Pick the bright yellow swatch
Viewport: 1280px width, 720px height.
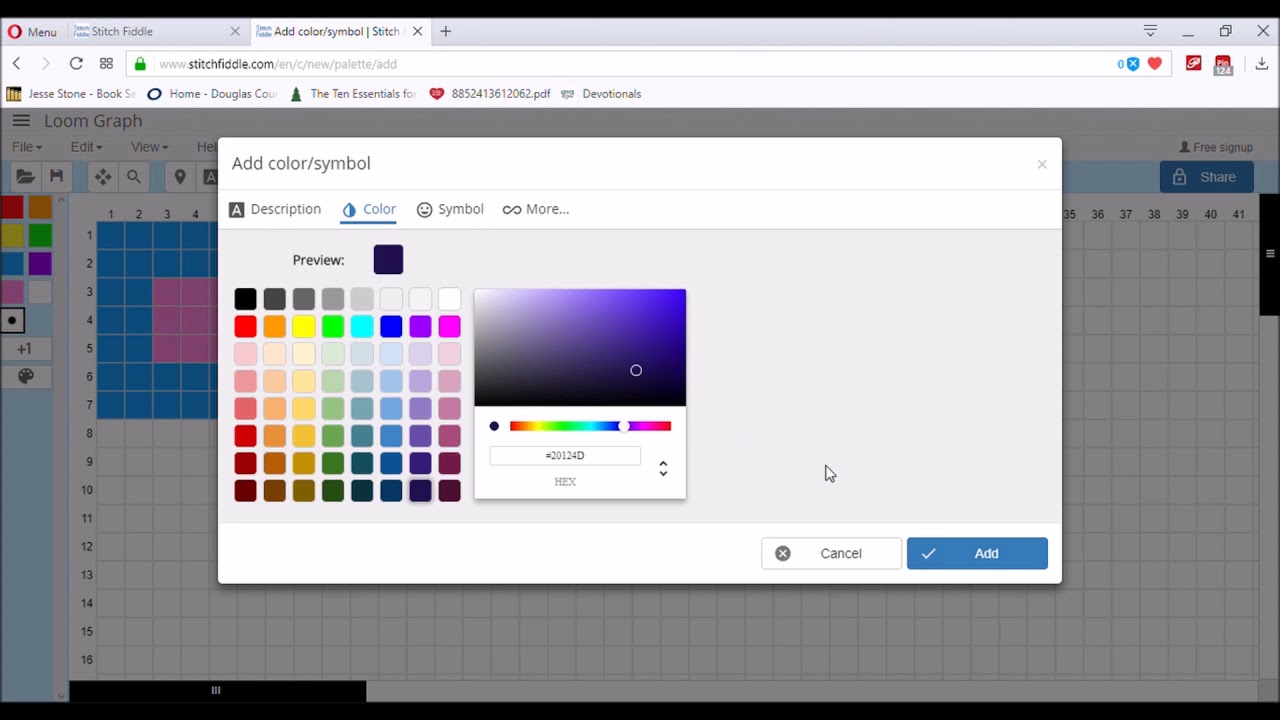coord(304,326)
